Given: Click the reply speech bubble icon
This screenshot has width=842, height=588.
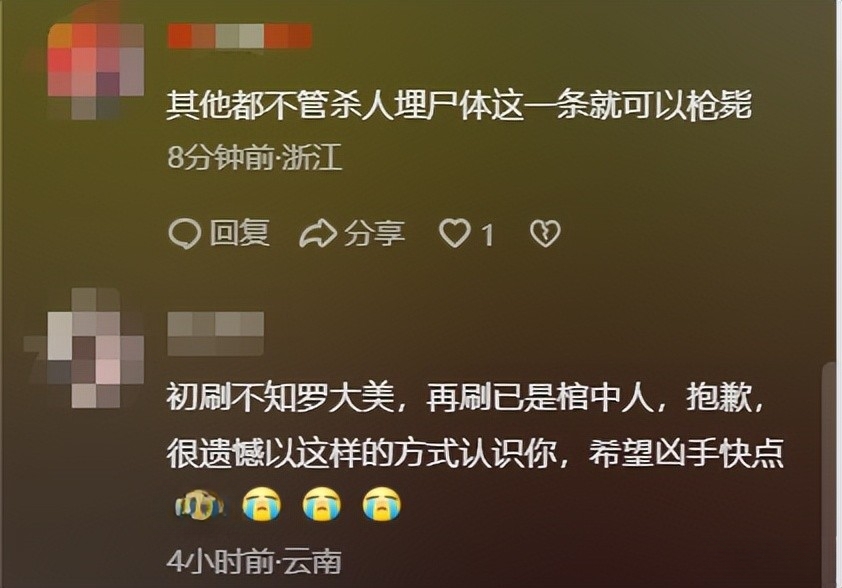Looking at the screenshot, I should point(184,234).
